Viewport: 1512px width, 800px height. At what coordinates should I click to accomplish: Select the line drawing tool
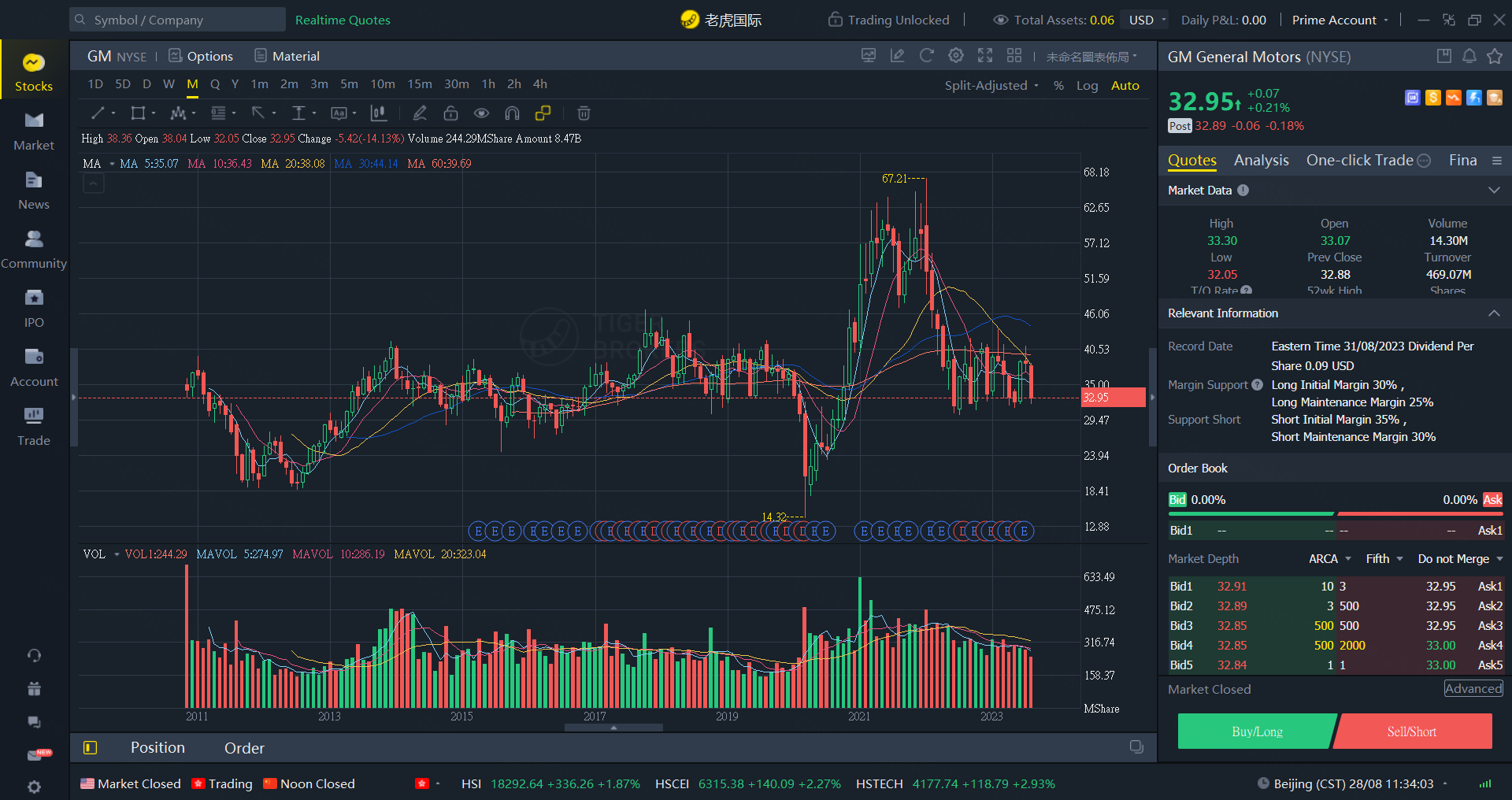[x=98, y=113]
